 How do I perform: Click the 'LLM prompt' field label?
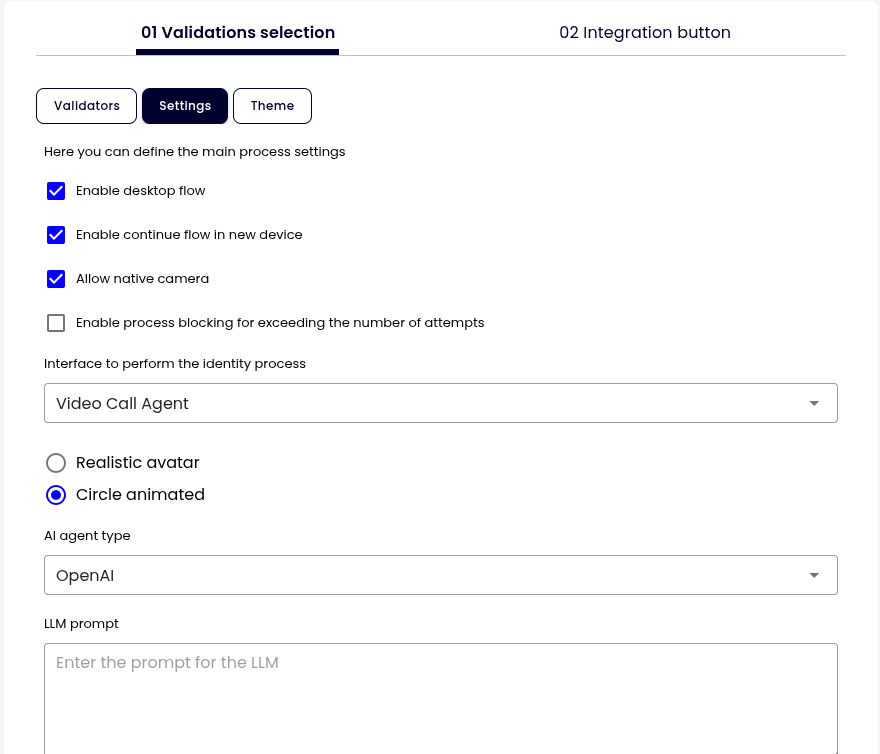81,624
